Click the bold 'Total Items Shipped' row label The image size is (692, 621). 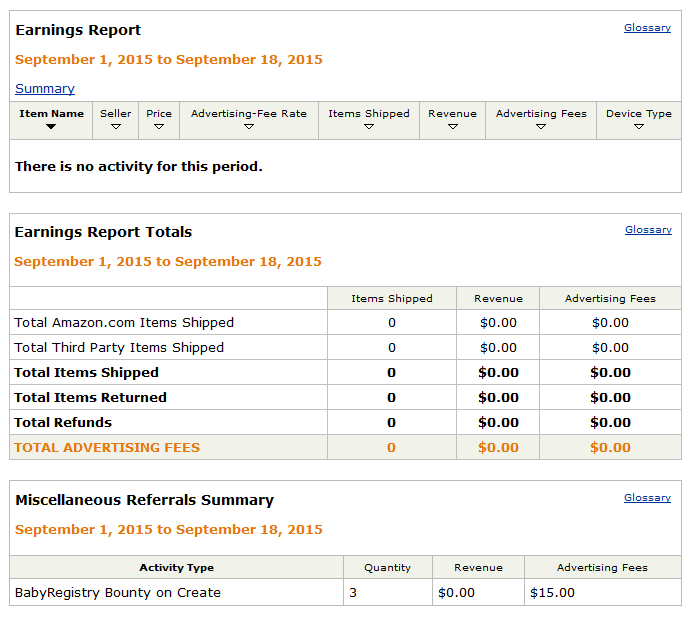tap(86, 373)
